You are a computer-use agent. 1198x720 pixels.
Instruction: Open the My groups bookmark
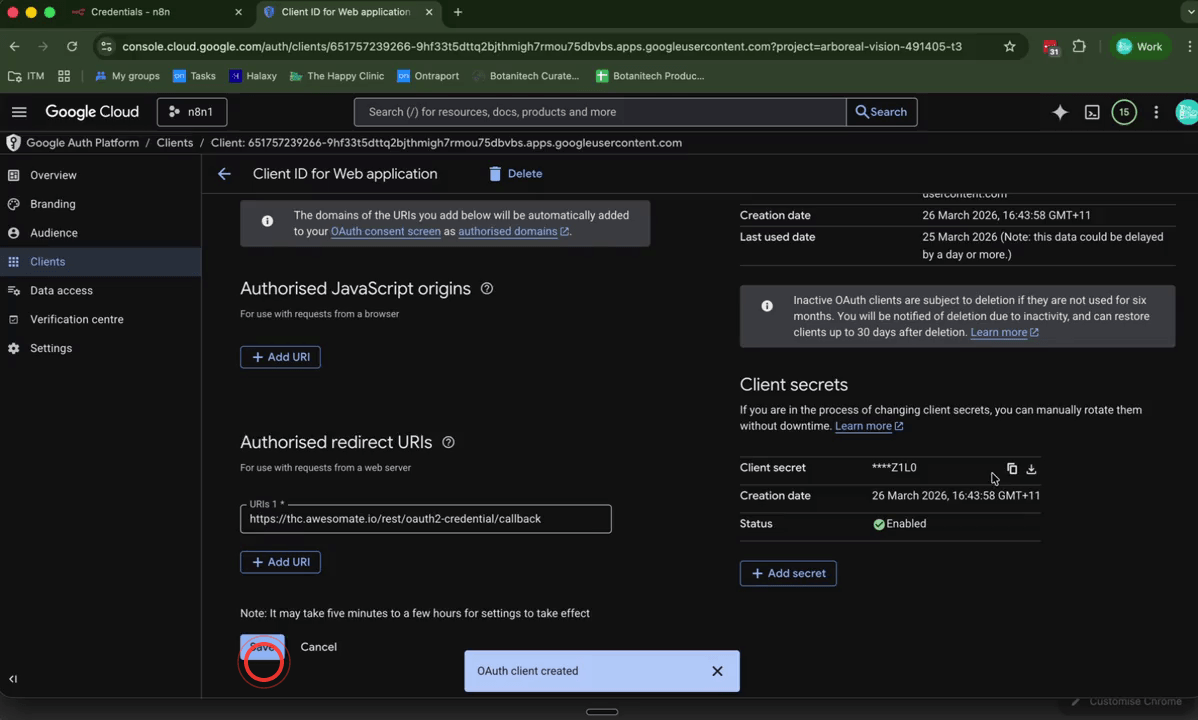127,76
